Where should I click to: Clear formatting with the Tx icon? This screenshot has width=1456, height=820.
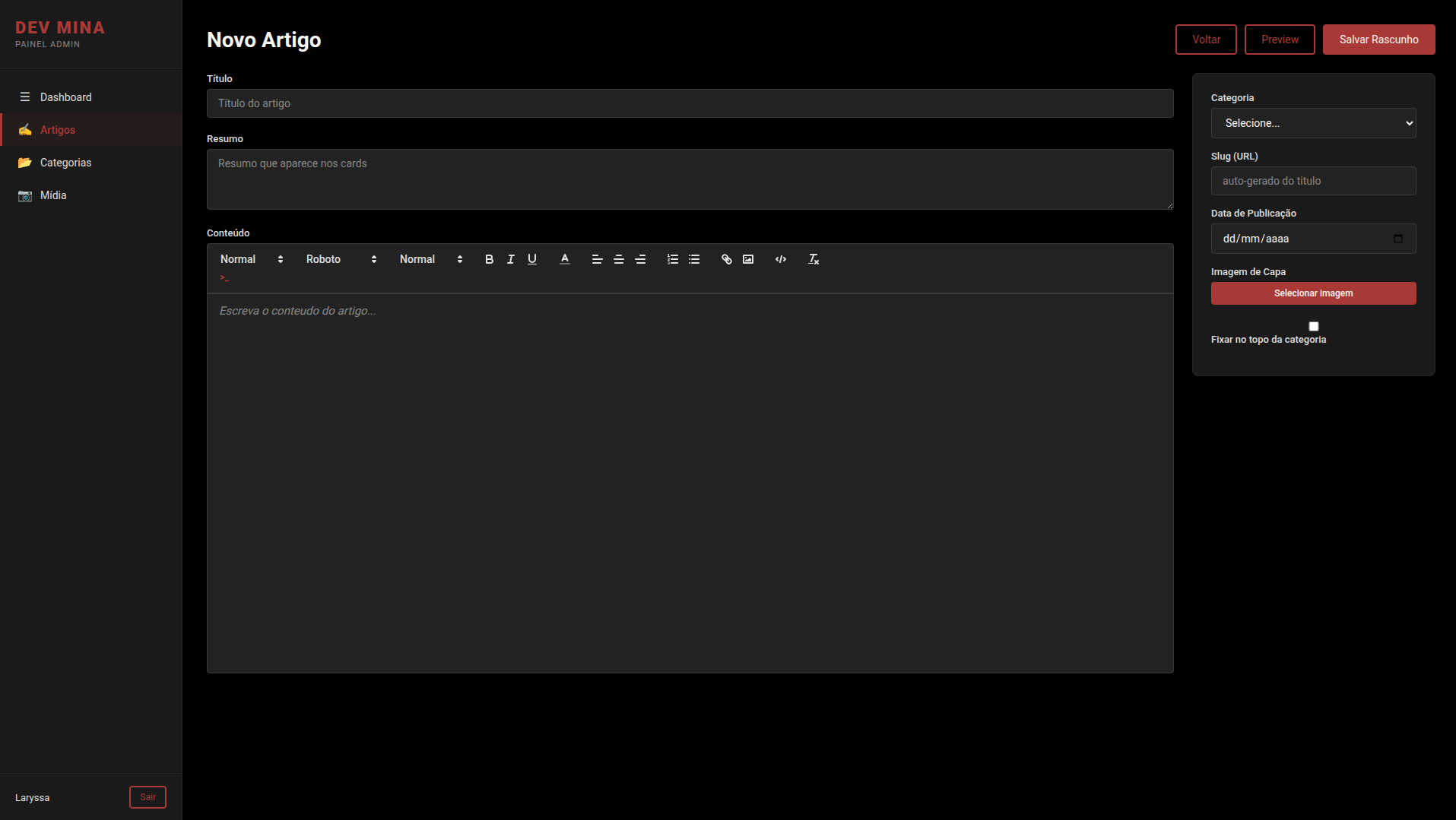tap(814, 259)
